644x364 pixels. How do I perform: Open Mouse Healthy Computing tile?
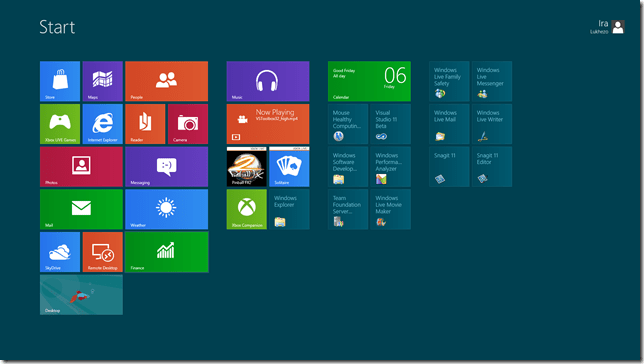point(348,124)
